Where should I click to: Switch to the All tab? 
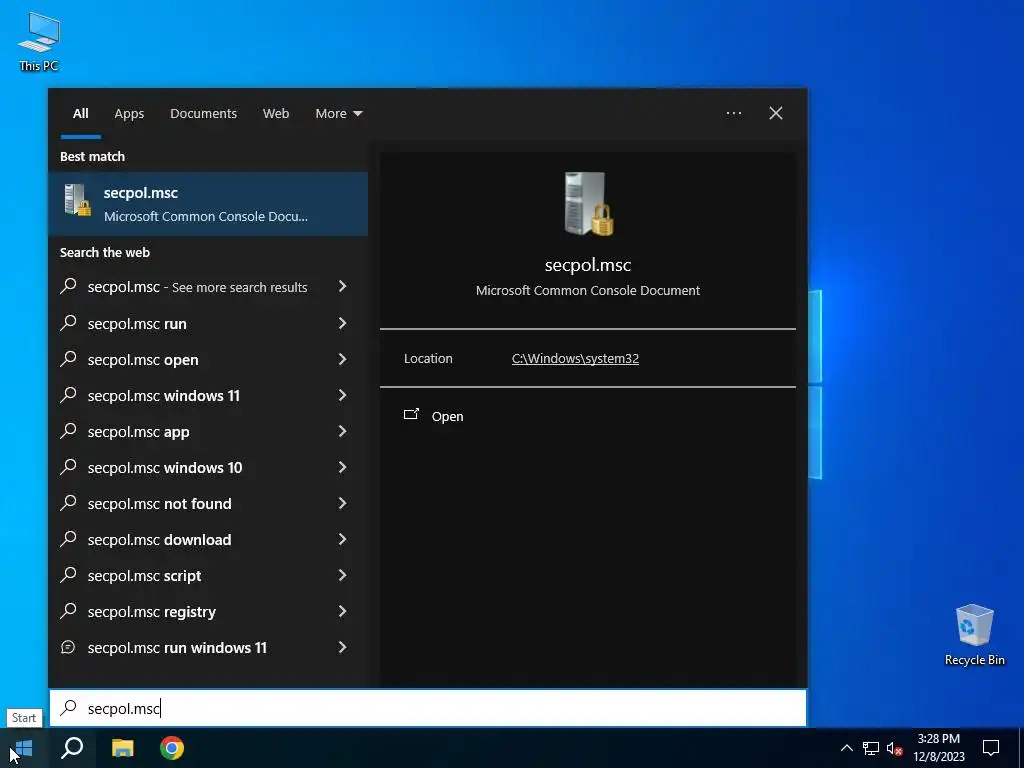coord(80,114)
